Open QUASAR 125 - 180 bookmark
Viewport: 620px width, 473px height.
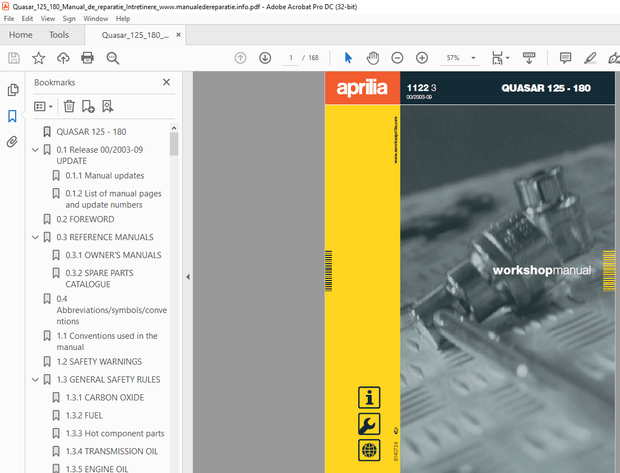tap(91, 132)
